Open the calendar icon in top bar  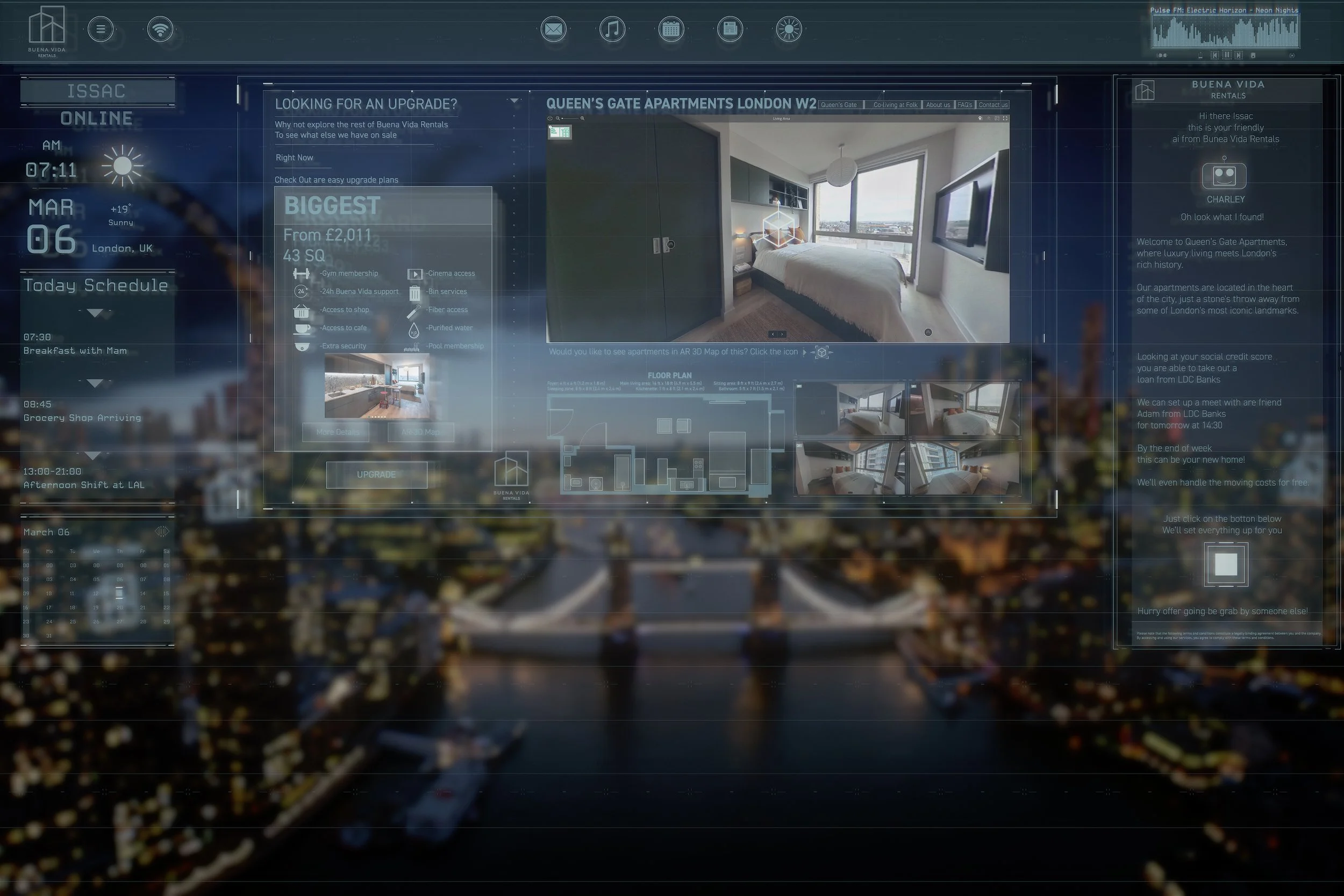pyautogui.click(x=671, y=29)
